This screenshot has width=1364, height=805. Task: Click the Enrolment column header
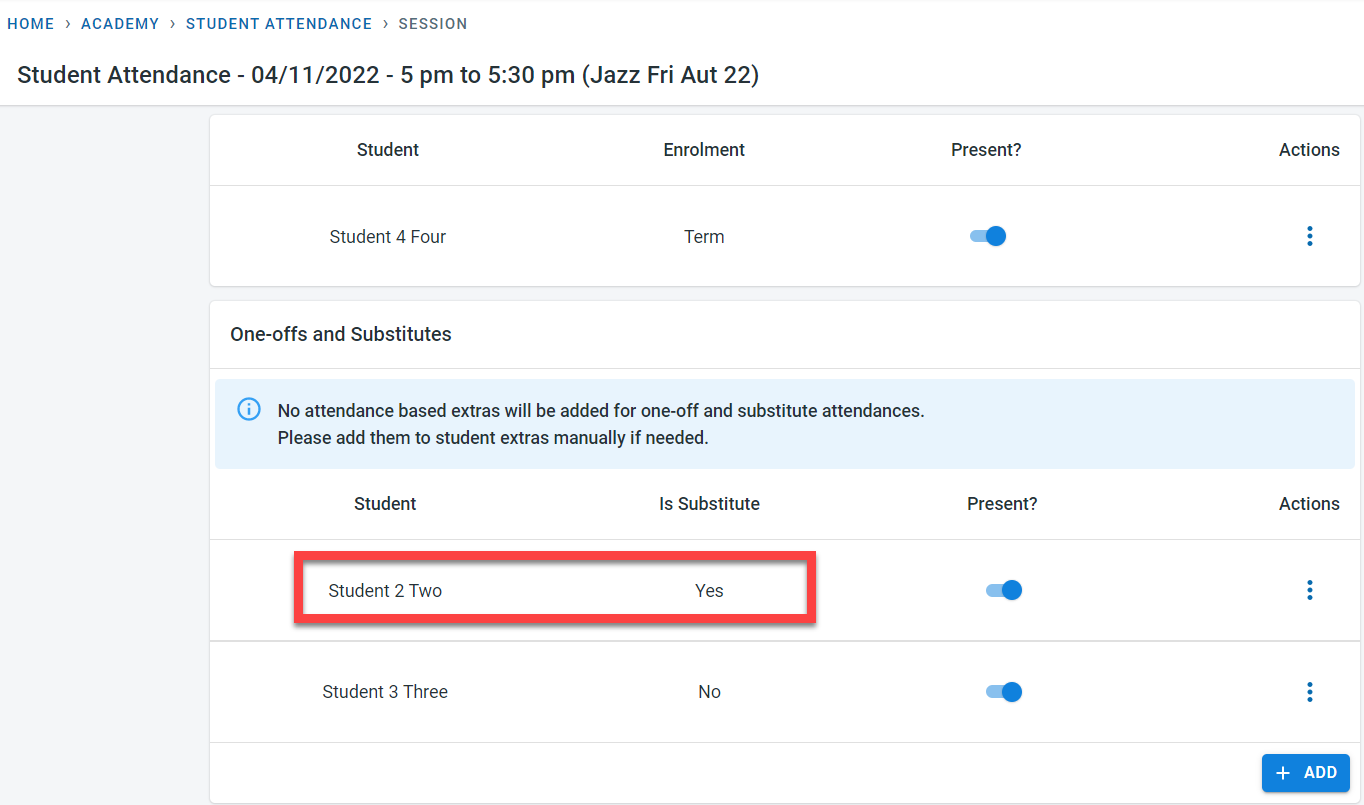tap(704, 150)
